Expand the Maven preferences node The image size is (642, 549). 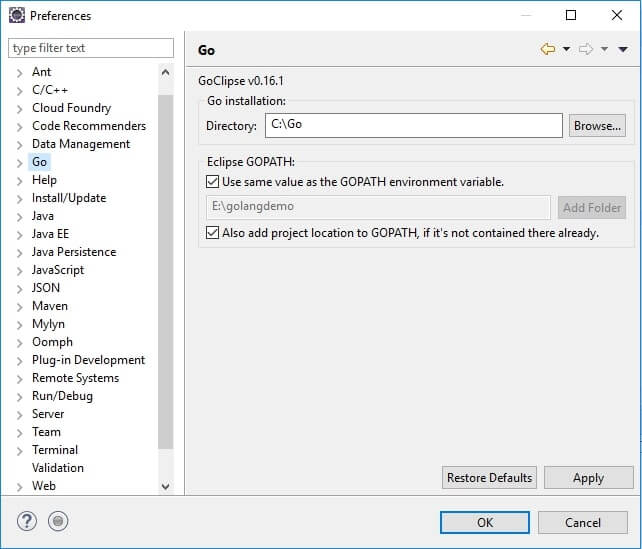(19, 306)
